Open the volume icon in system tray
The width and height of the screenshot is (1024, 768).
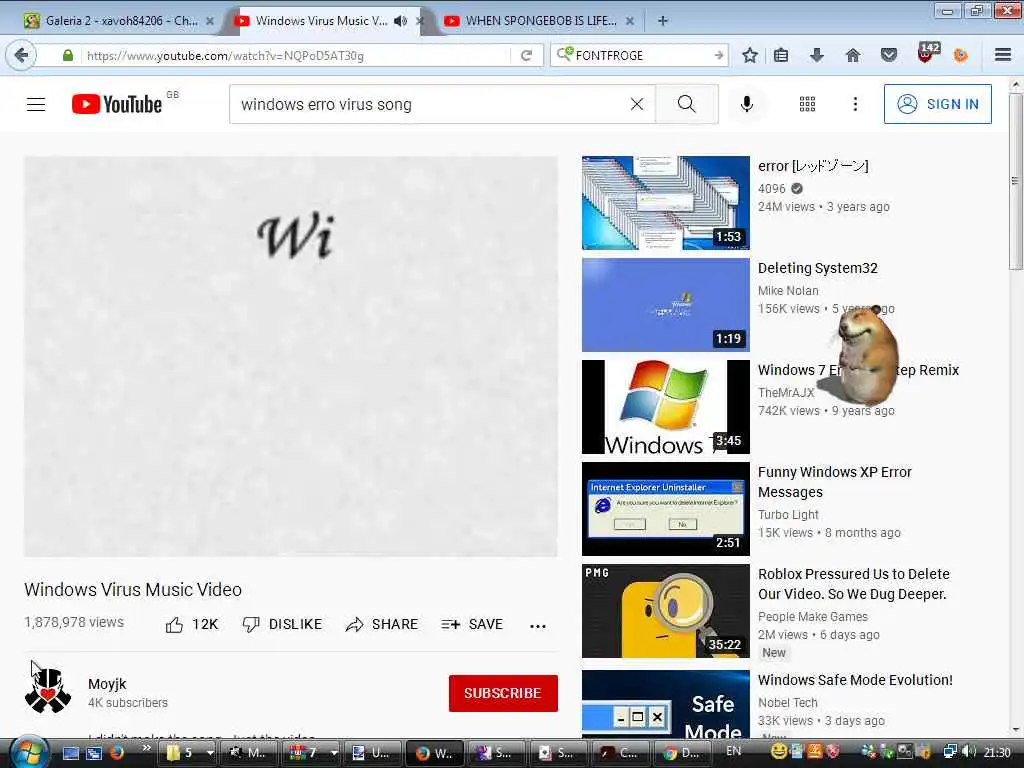click(x=969, y=752)
